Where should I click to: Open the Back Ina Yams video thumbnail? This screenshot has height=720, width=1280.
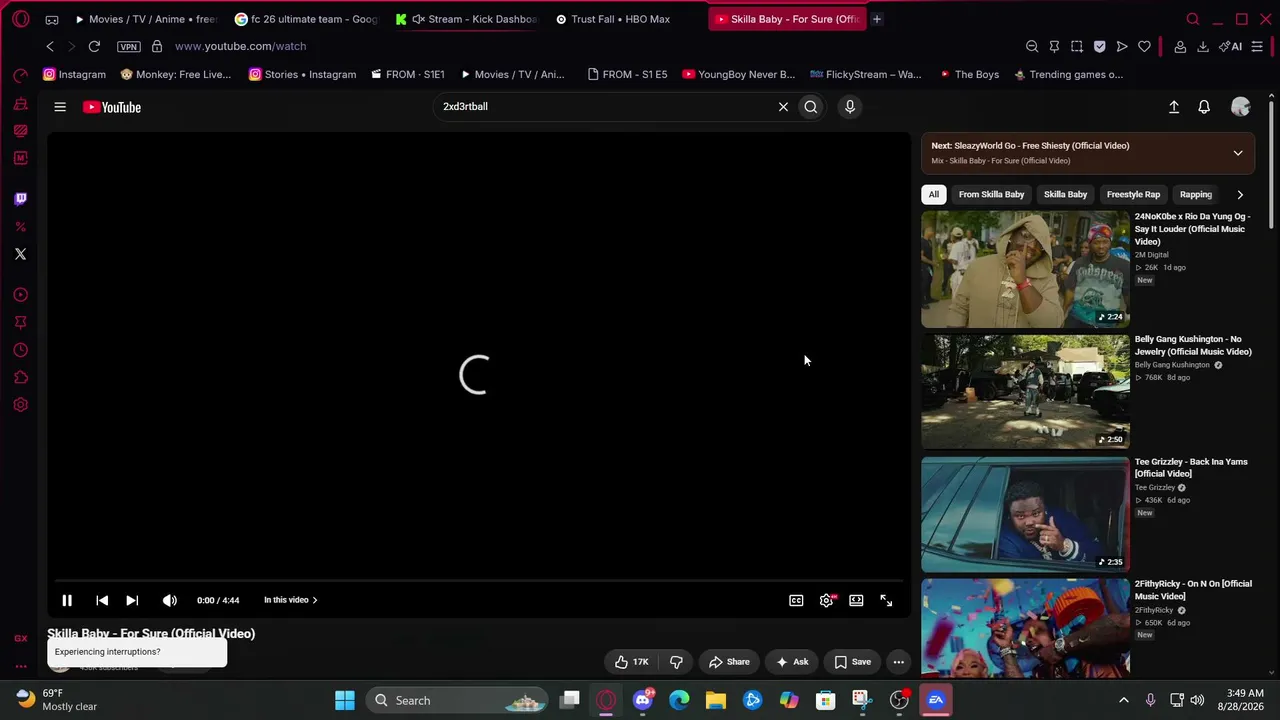pos(1025,514)
